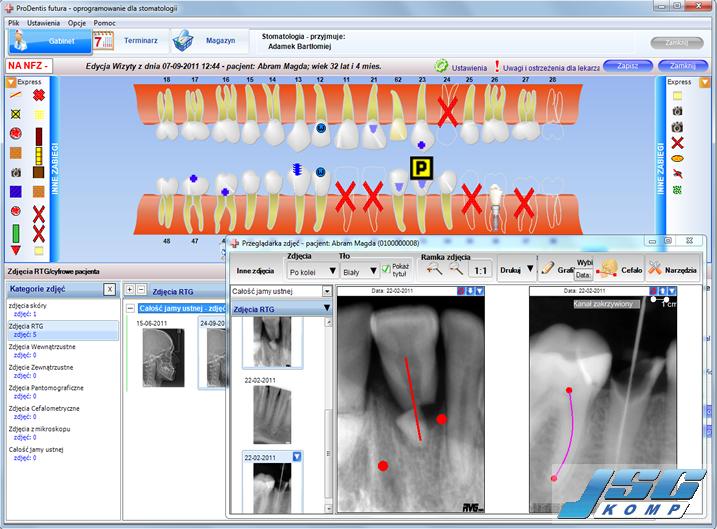Click Inne zdjęcia in viewer toolbar

tap(255, 271)
